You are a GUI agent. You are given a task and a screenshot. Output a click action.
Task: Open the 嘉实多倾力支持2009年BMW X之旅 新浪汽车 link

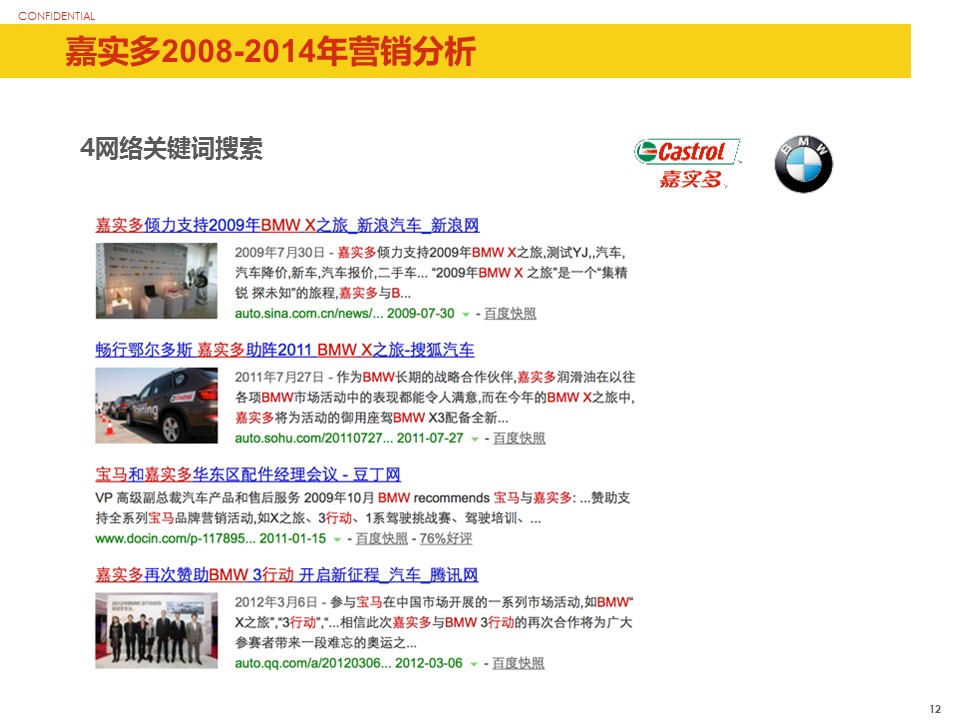[x=287, y=225]
